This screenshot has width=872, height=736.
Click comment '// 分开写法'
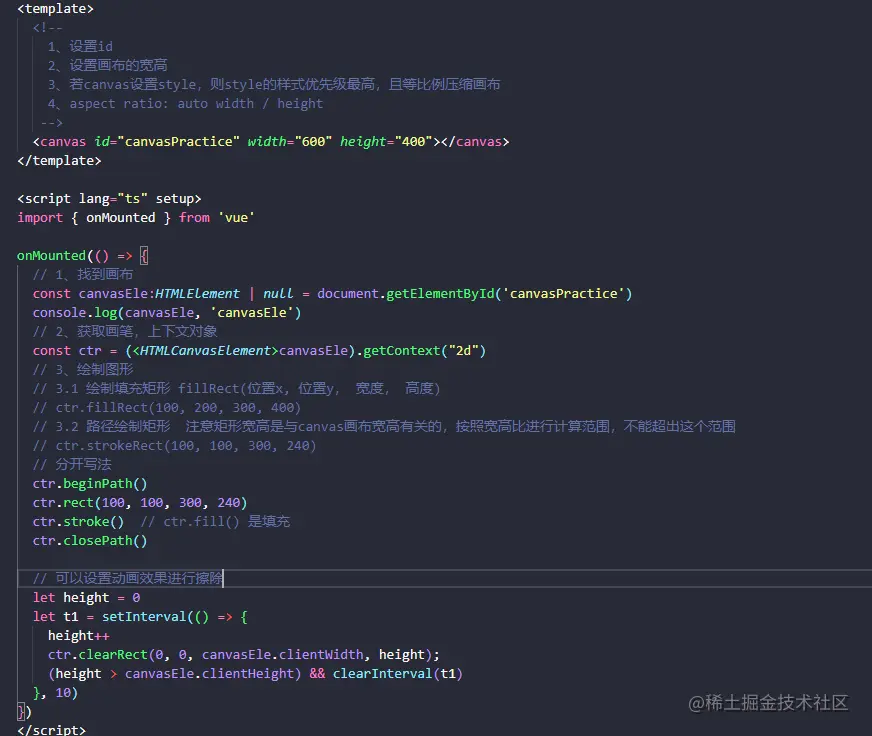72,465
